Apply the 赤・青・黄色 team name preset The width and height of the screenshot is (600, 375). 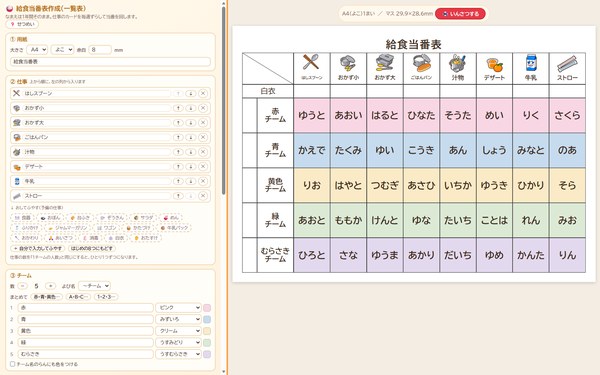click(47, 297)
